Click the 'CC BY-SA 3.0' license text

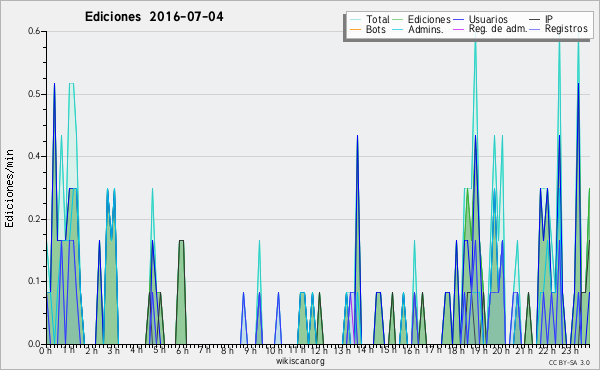click(569, 363)
